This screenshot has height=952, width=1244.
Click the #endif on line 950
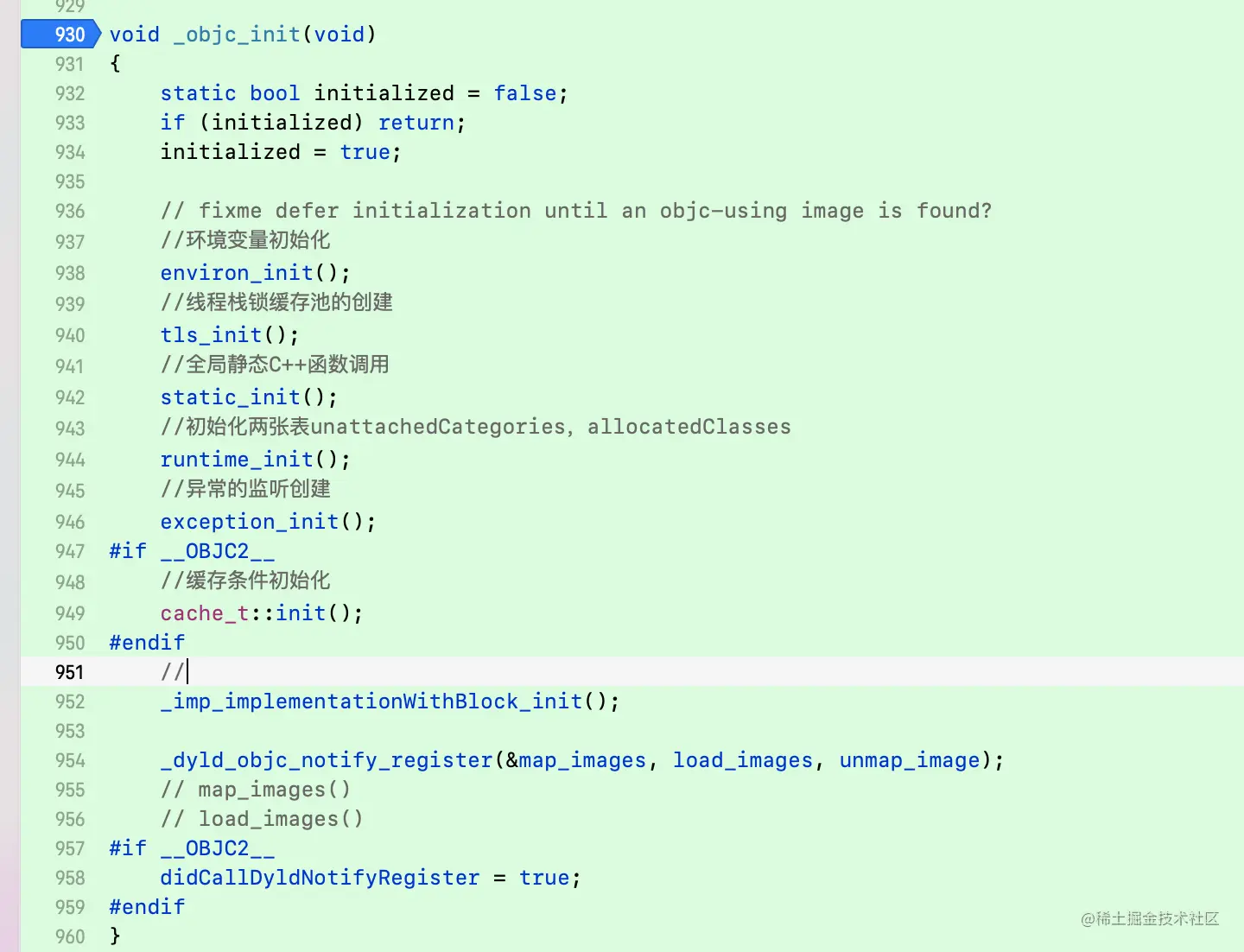pyautogui.click(x=147, y=643)
